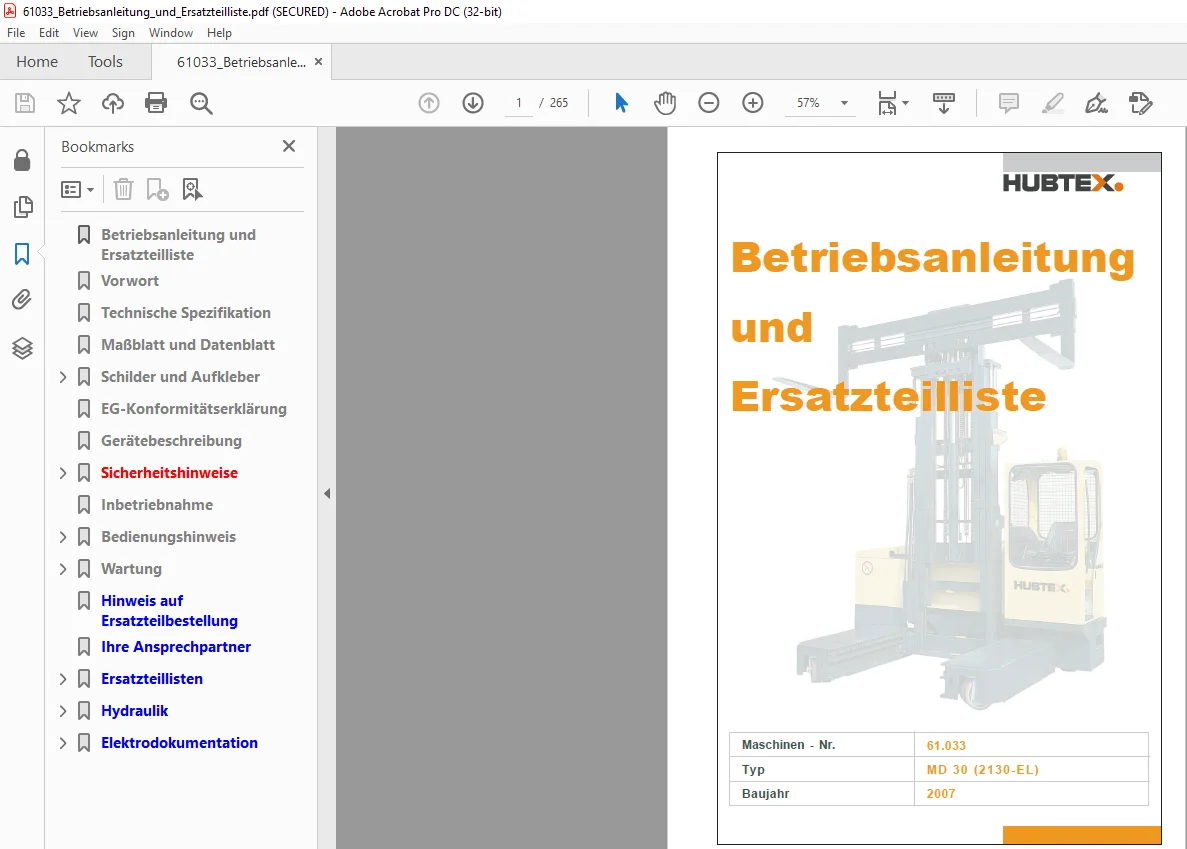Jump to EG-Konformitätserklärung bookmark

coord(194,409)
